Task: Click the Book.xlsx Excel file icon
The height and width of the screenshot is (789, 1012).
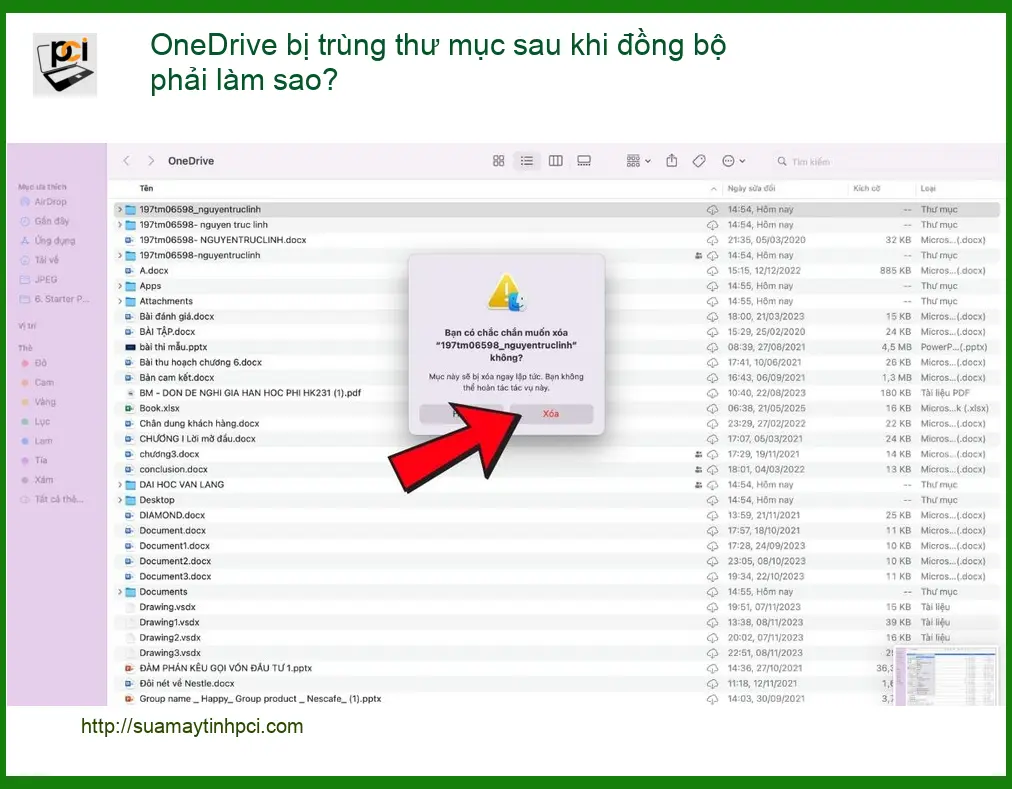Action: pyautogui.click(x=130, y=408)
